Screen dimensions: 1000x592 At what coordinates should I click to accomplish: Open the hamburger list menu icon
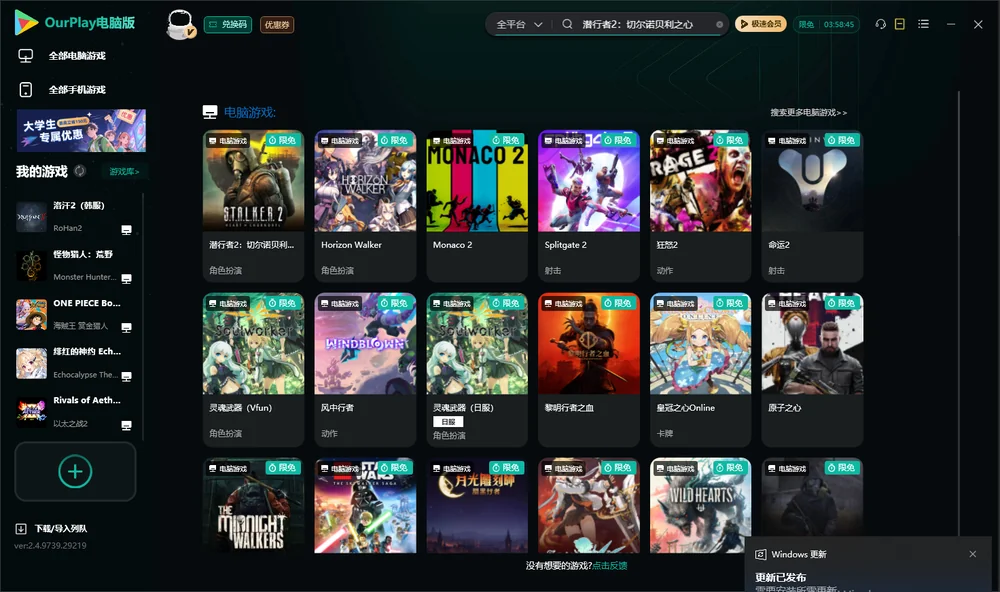[923, 24]
